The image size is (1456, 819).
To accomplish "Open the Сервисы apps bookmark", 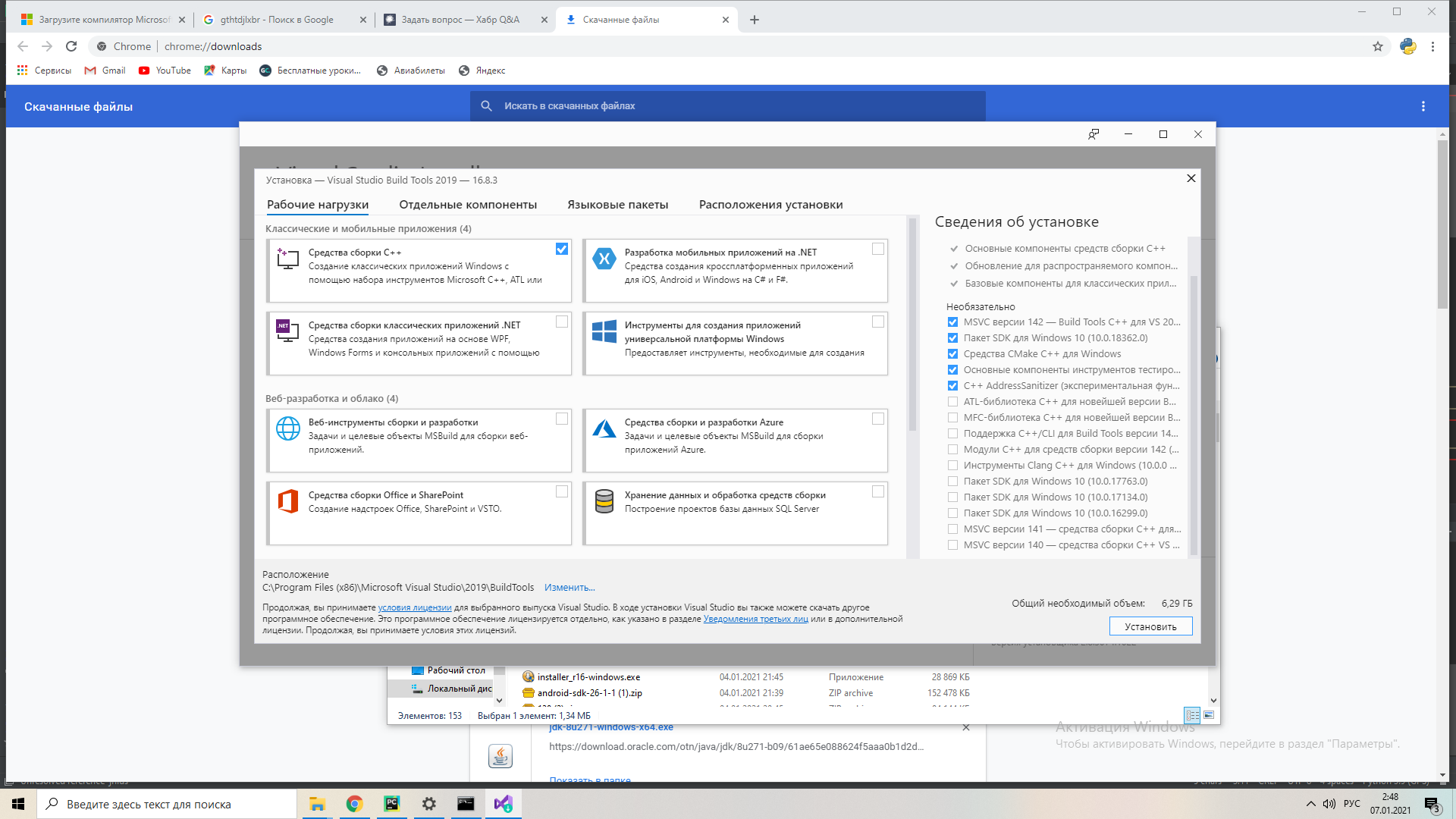I will [x=44, y=71].
